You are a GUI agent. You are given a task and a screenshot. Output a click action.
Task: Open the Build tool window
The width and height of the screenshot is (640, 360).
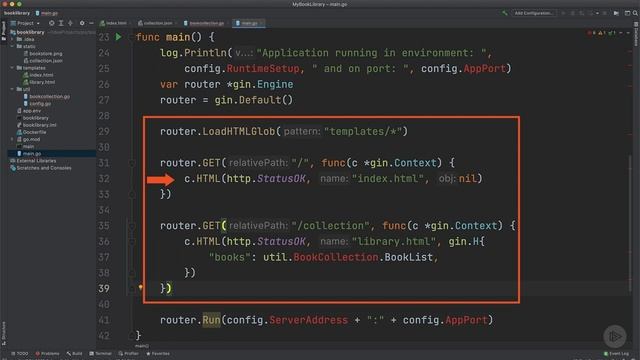click(74, 353)
